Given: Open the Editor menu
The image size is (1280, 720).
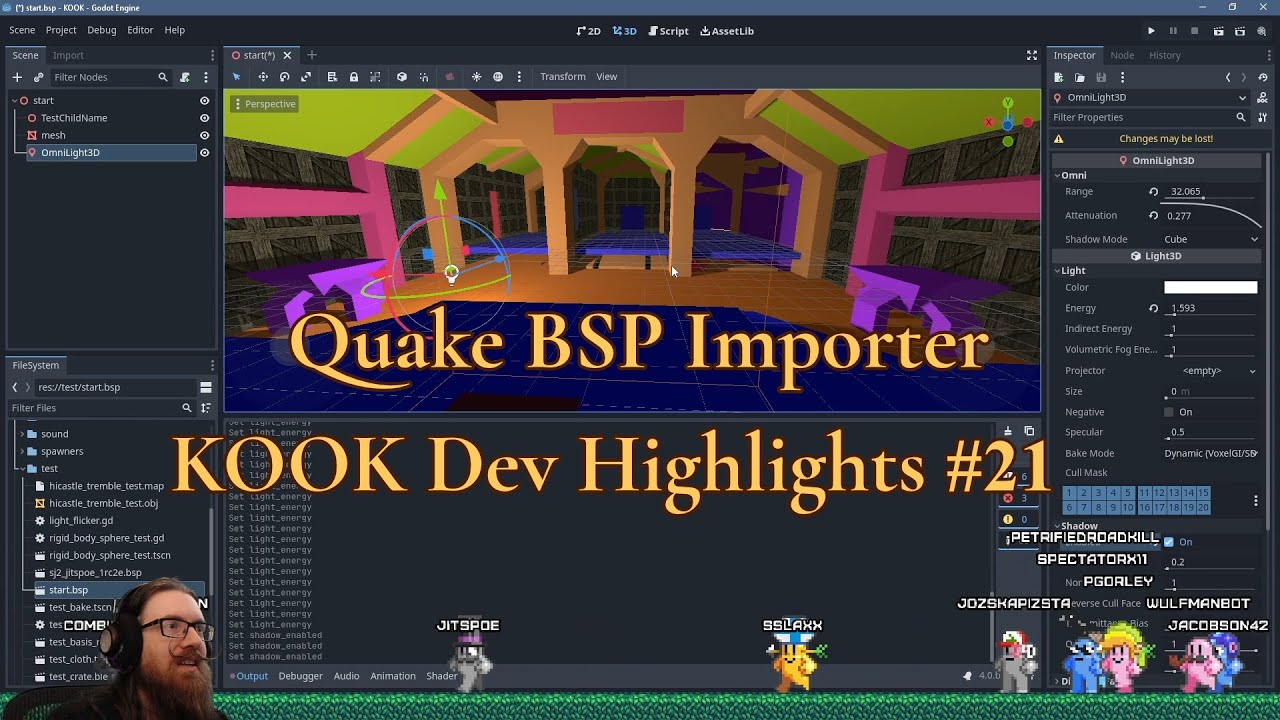Looking at the screenshot, I should click(140, 31).
